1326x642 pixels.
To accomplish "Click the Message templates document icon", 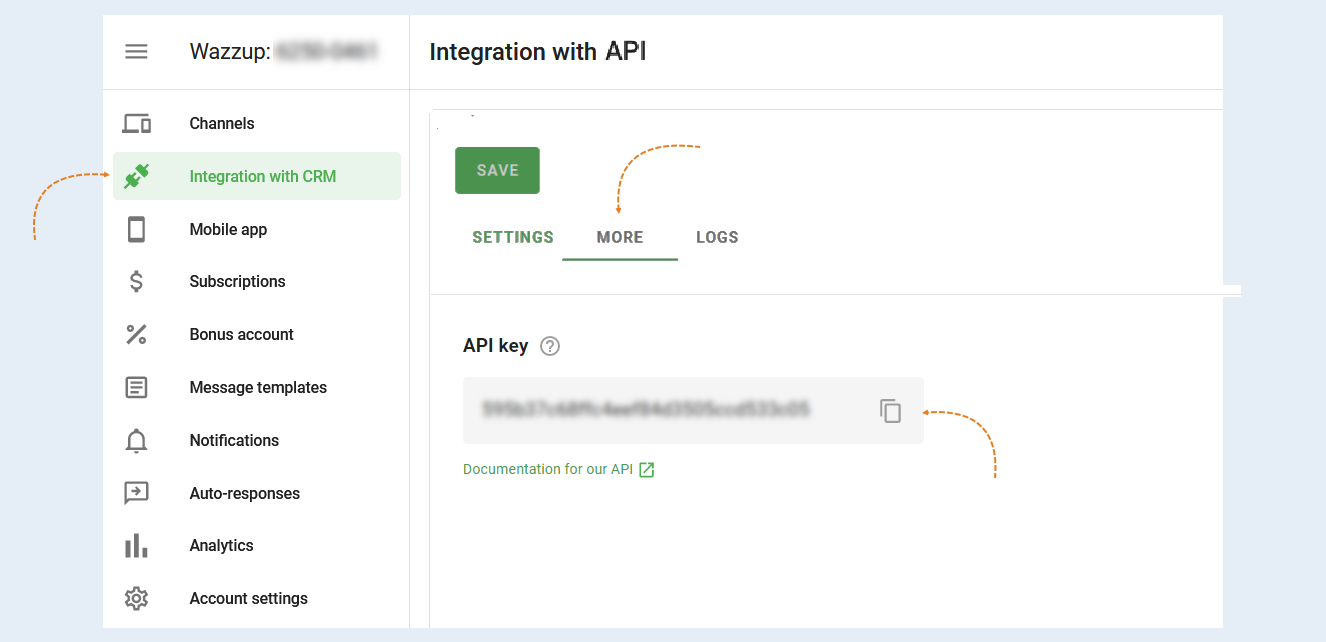I will 137,387.
